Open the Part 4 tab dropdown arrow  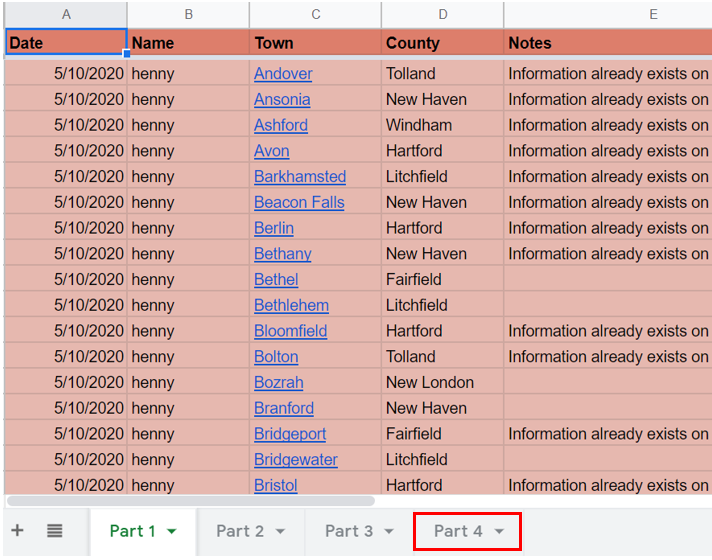[x=499, y=531]
